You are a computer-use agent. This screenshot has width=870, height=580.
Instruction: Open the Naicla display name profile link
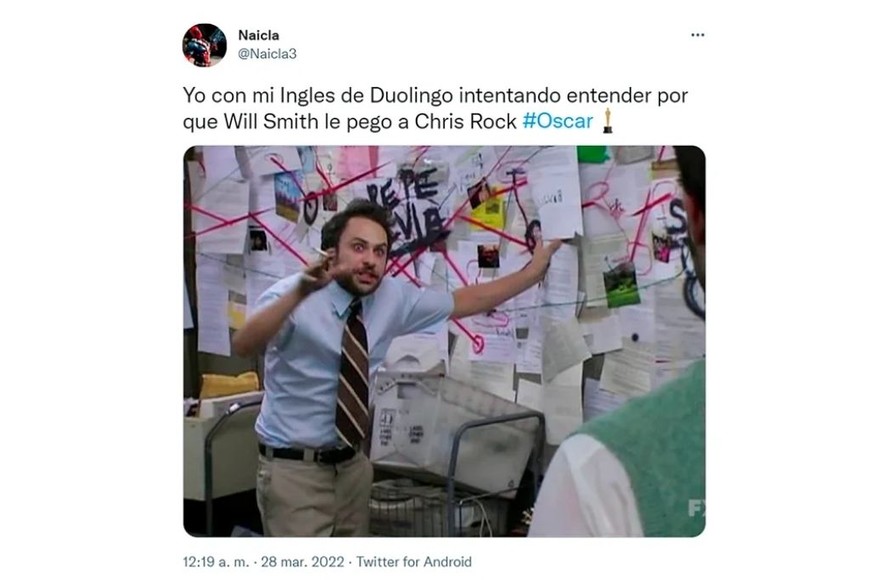click(x=259, y=35)
